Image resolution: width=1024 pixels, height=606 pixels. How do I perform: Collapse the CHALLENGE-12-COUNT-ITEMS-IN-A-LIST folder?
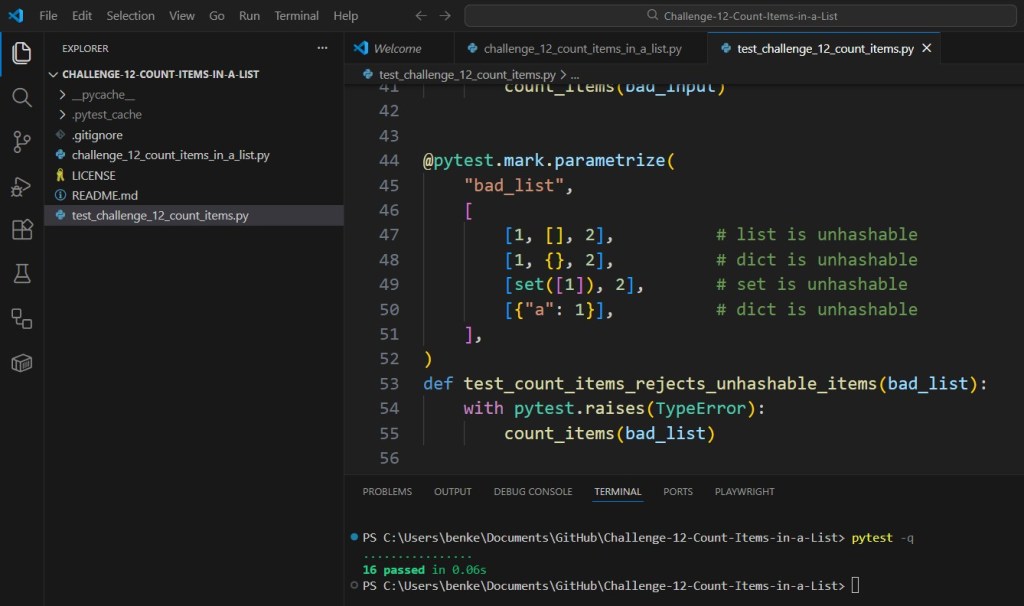(x=55, y=74)
